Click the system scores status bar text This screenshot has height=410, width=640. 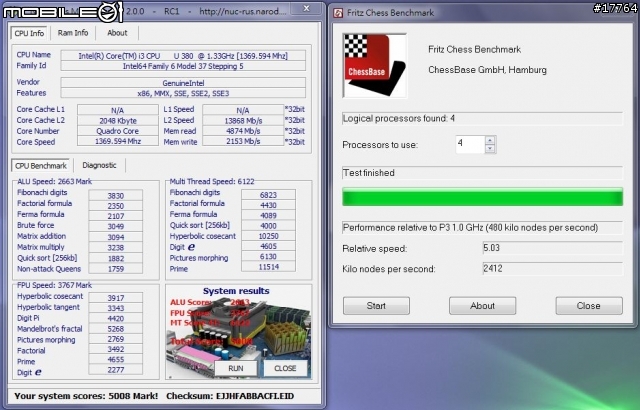(86, 396)
